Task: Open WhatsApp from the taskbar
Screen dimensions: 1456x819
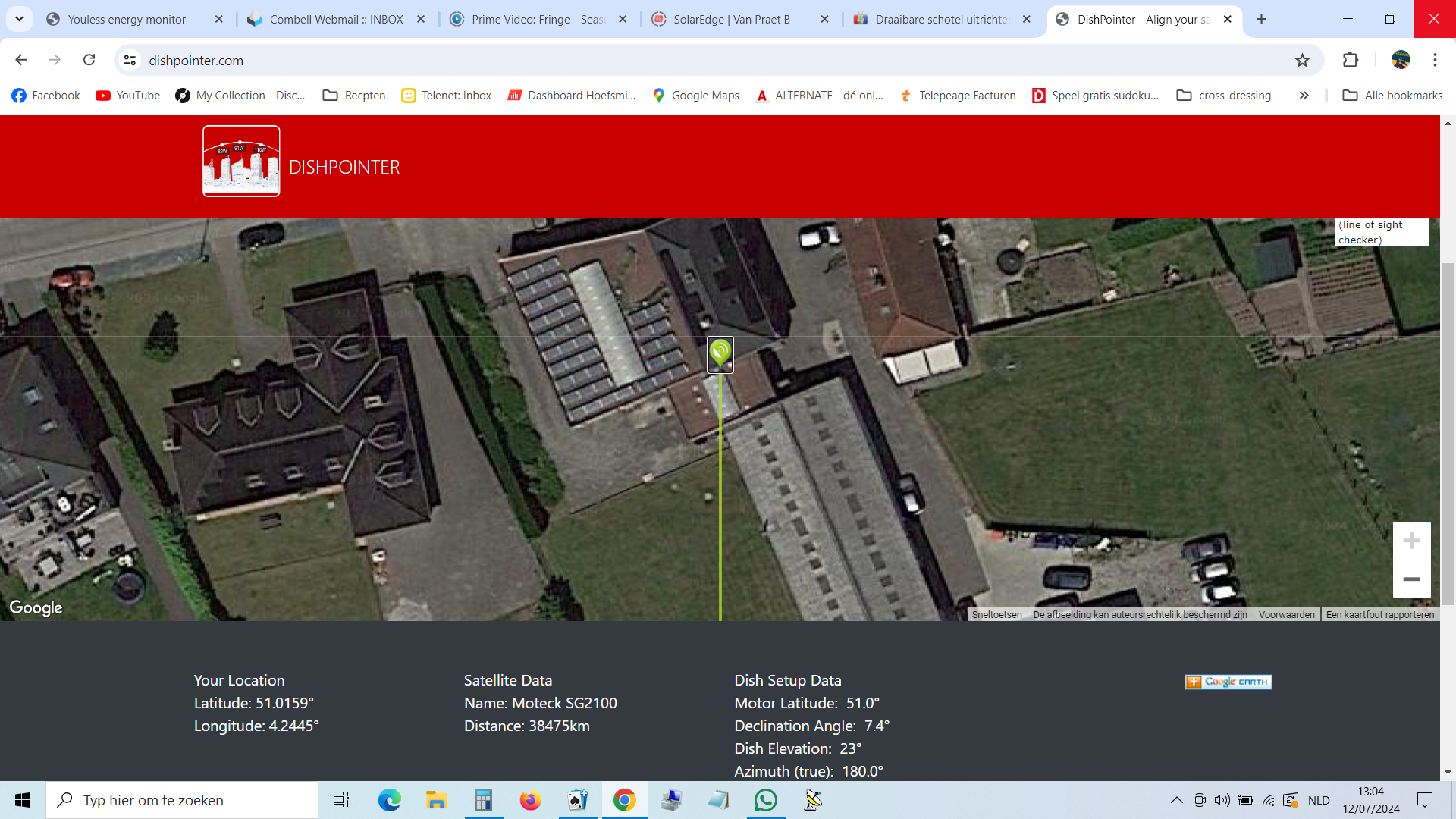Action: click(x=766, y=800)
